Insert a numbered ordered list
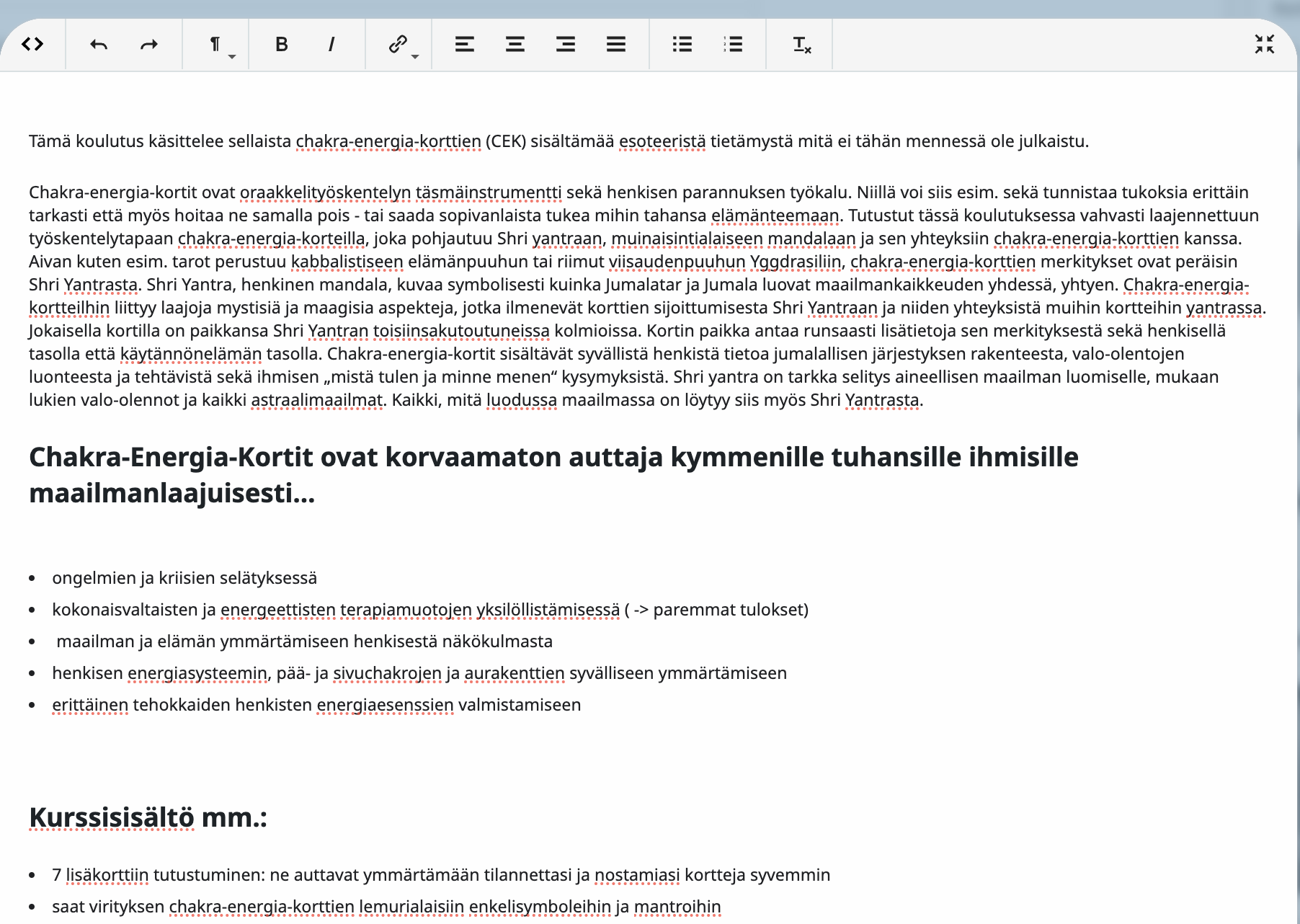This screenshot has height=924, width=1300. point(733,45)
